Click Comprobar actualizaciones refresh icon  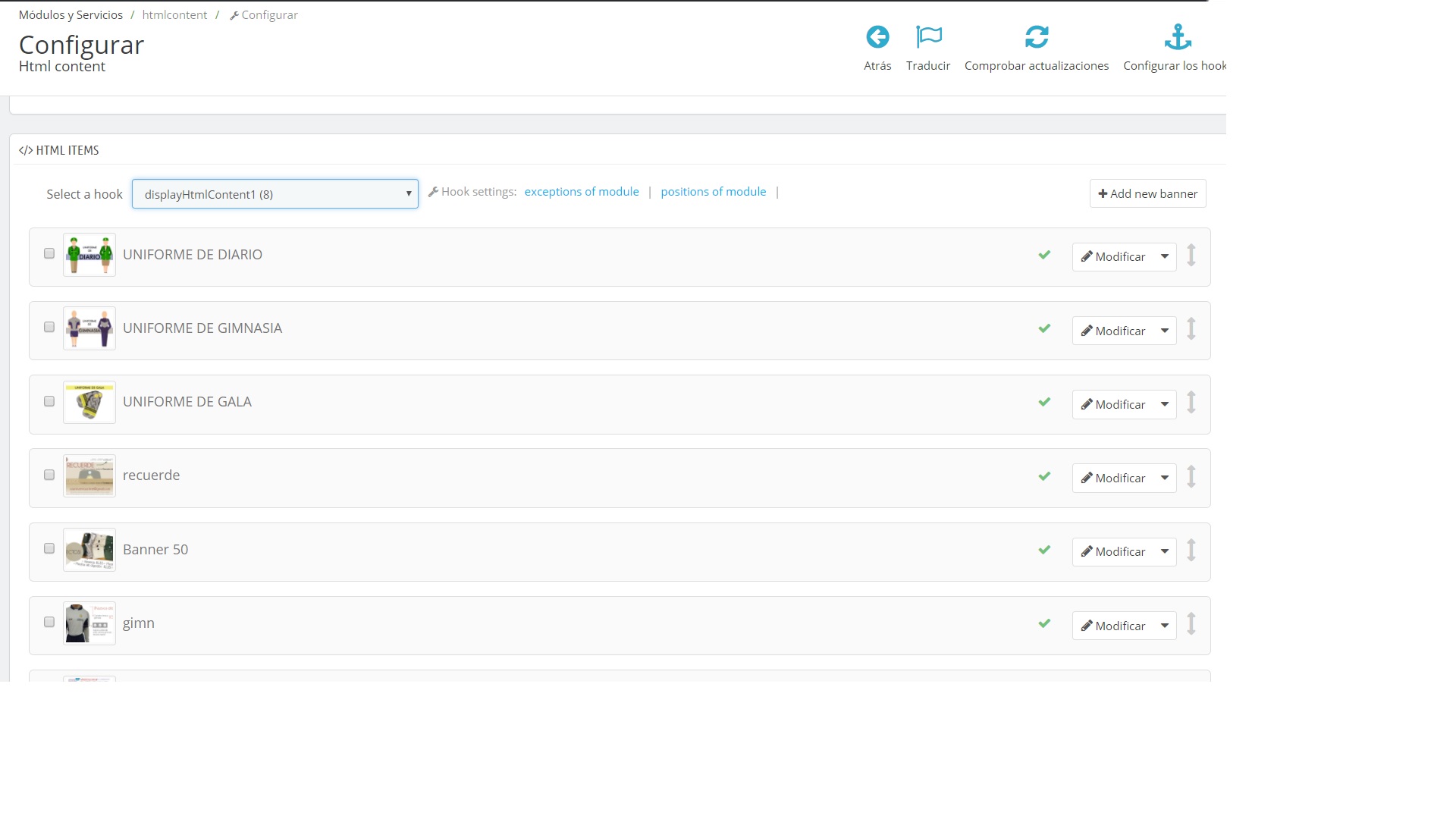coord(1036,37)
